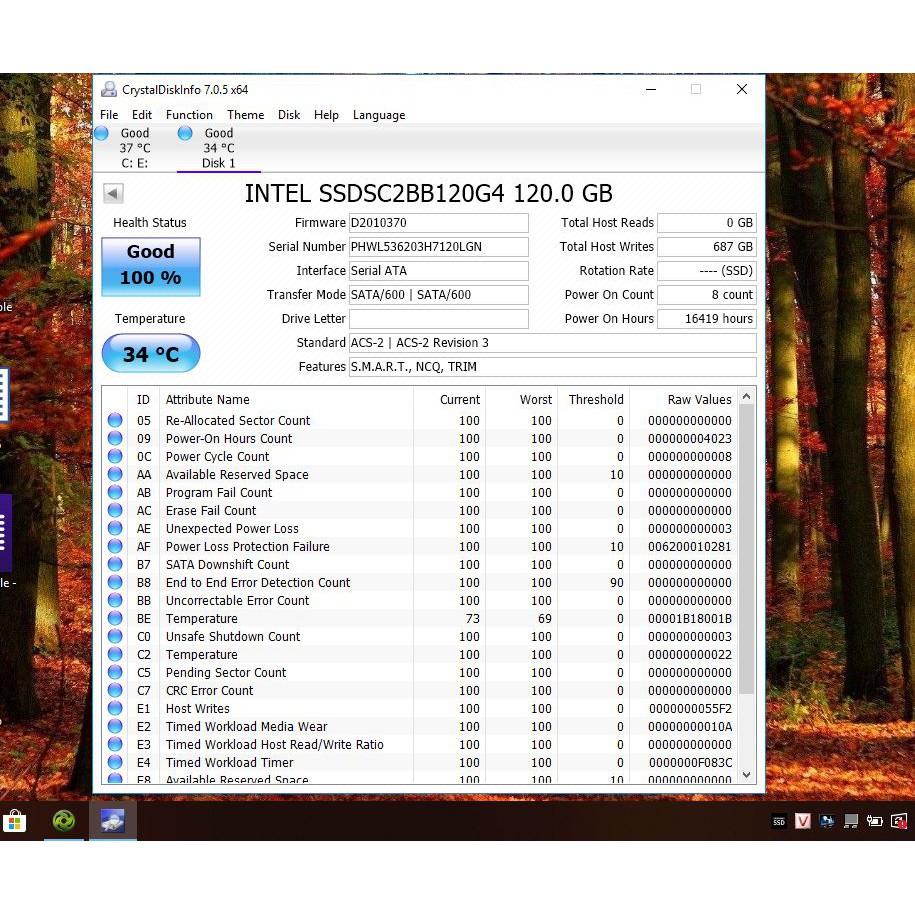Select the Good 100% health status panel
915x915 pixels.
150,266
